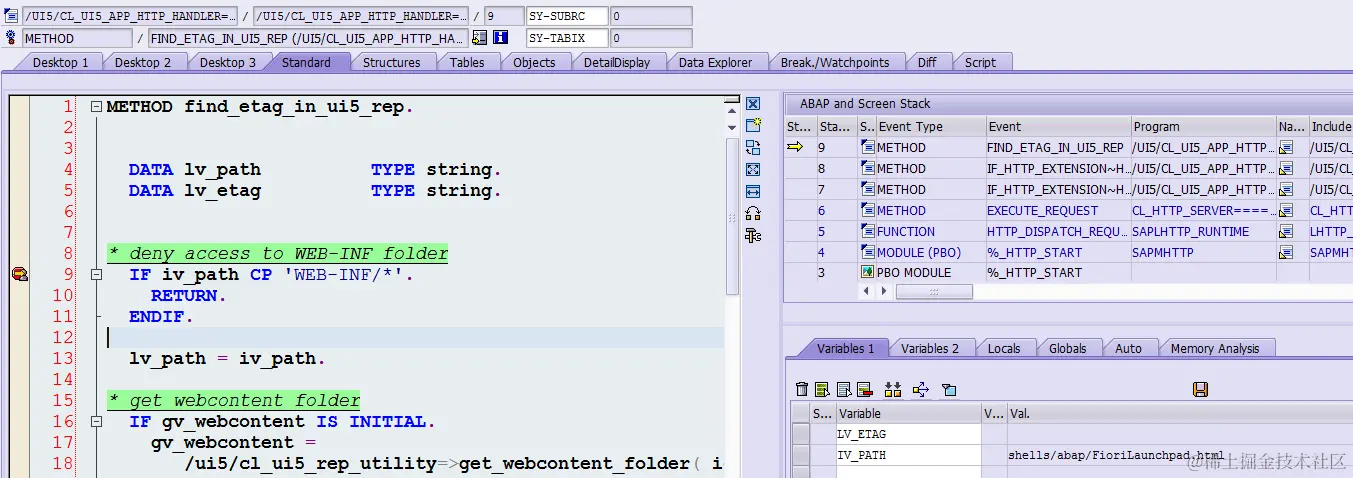Click the swap tool icon in vertical toolbar

(x=753, y=148)
